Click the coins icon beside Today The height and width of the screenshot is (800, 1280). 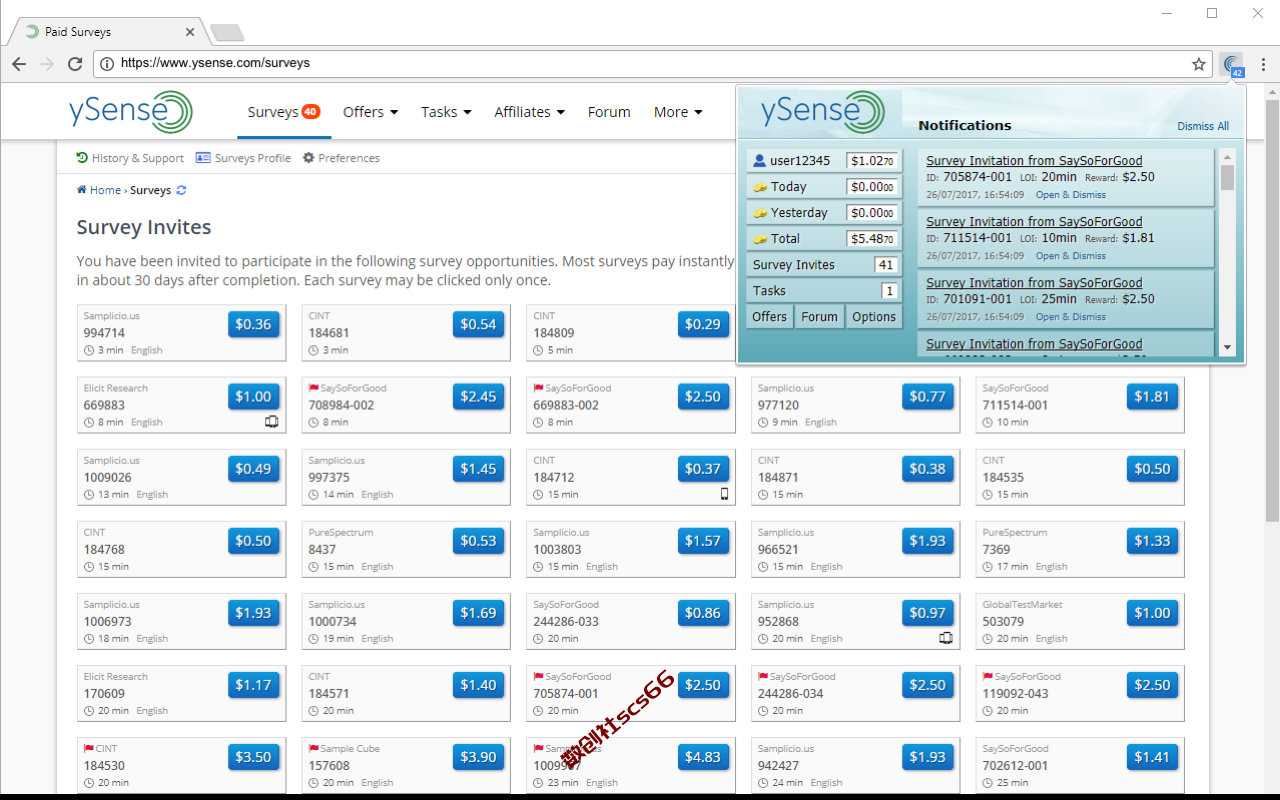point(760,187)
